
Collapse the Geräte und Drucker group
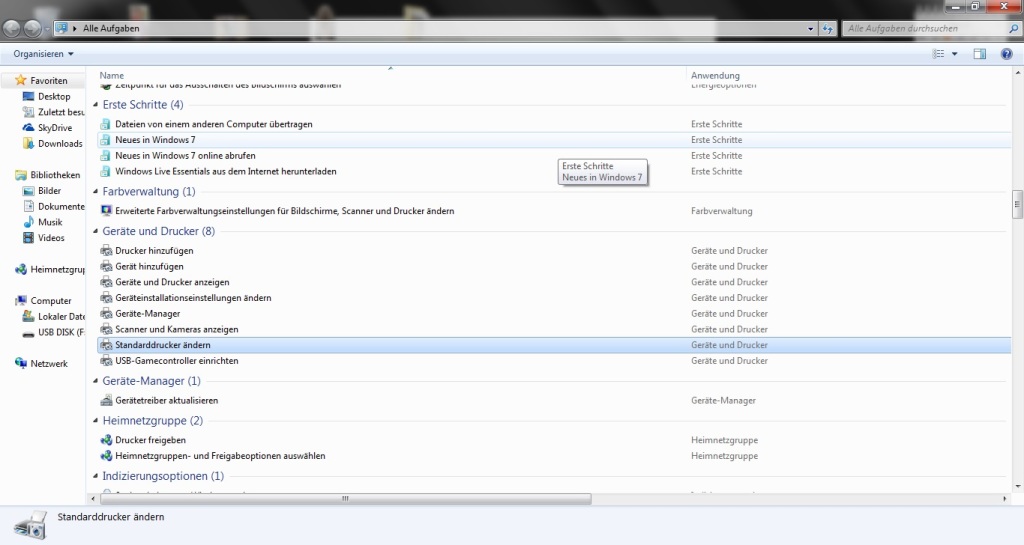coord(97,232)
